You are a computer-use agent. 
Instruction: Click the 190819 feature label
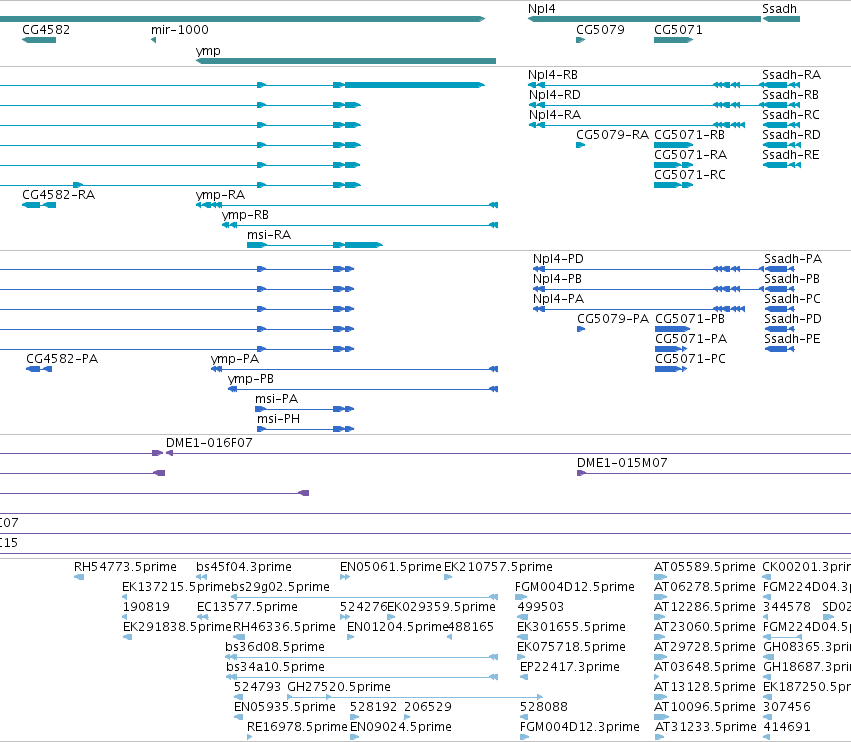[146, 606]
